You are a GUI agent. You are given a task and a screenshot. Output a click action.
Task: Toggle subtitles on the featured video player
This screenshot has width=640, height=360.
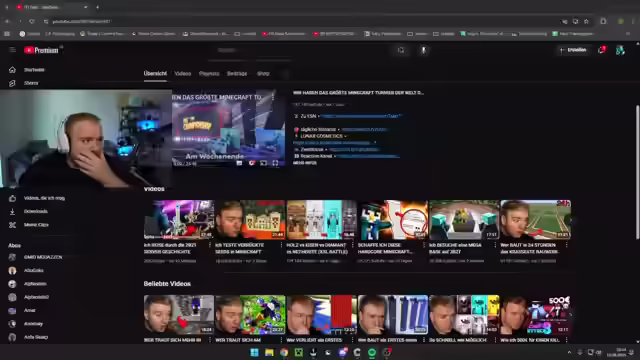point(239,163)
